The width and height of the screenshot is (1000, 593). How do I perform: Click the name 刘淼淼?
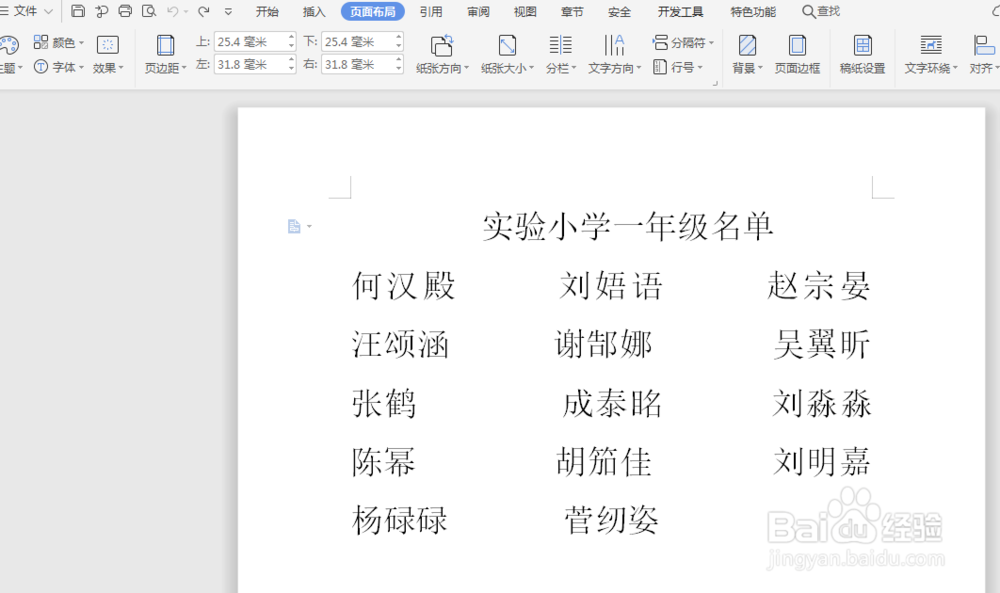tap(822, 404)
